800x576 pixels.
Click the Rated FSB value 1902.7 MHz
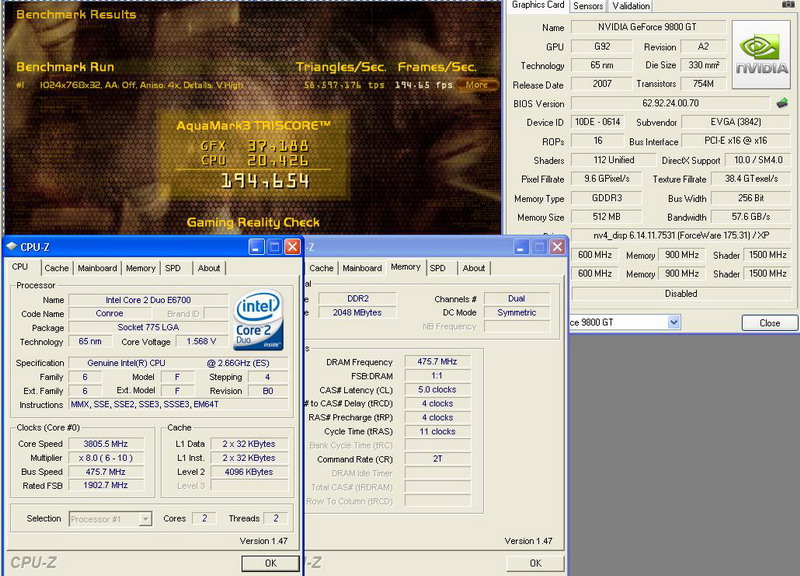coord(106,485)
